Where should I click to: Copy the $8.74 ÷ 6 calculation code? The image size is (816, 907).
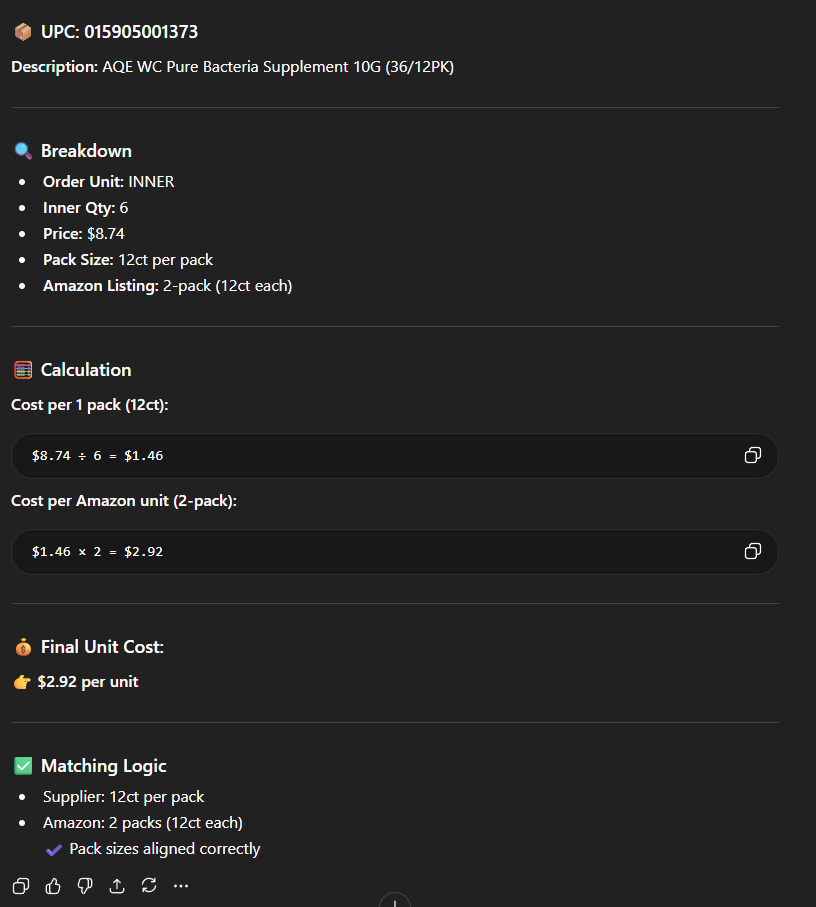753,456
